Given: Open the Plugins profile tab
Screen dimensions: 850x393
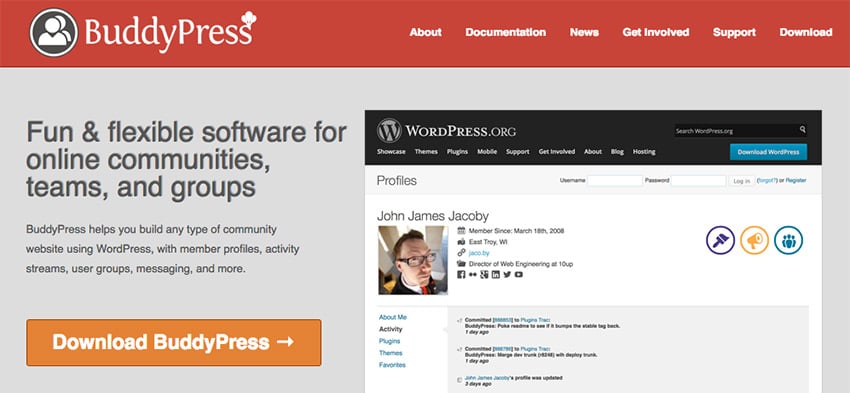Looking at the screenshot, I should 390,341.
